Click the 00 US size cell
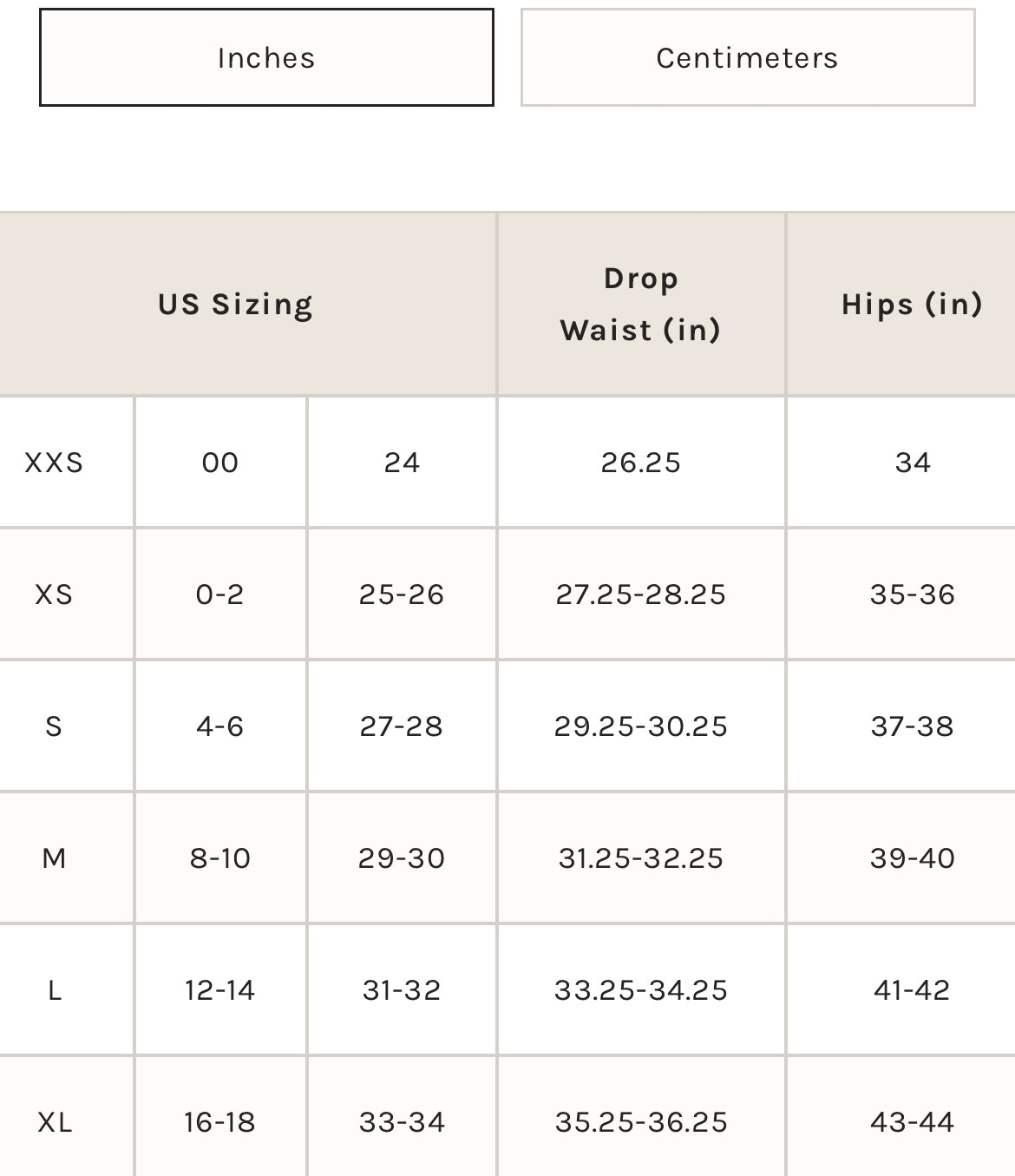 tap(220, 463)
